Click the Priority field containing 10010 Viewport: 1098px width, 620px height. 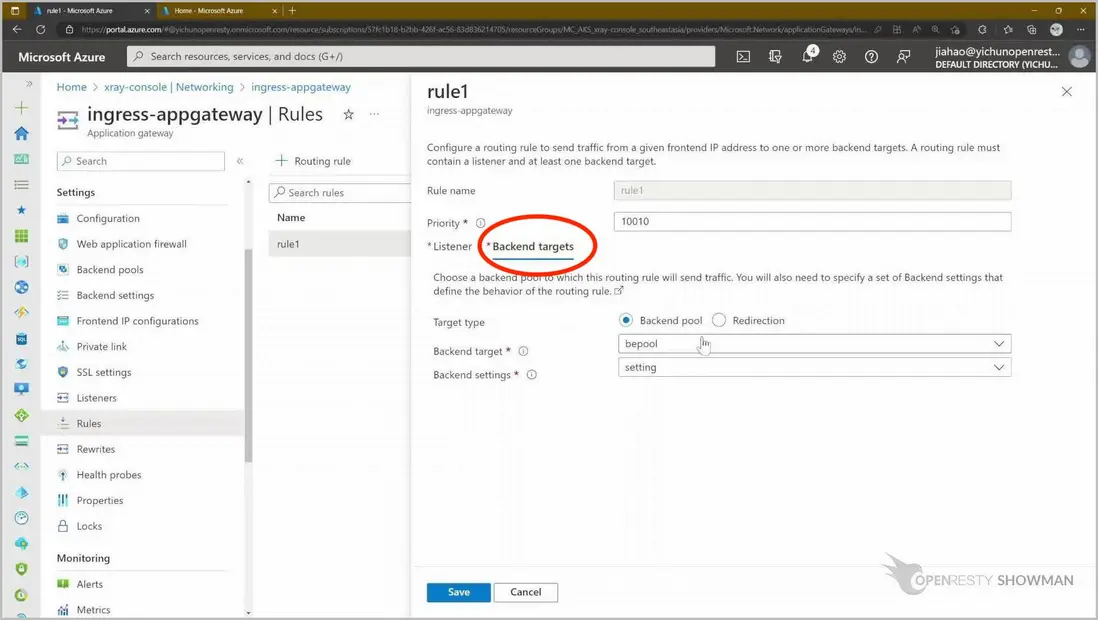[x=812, y=221]
